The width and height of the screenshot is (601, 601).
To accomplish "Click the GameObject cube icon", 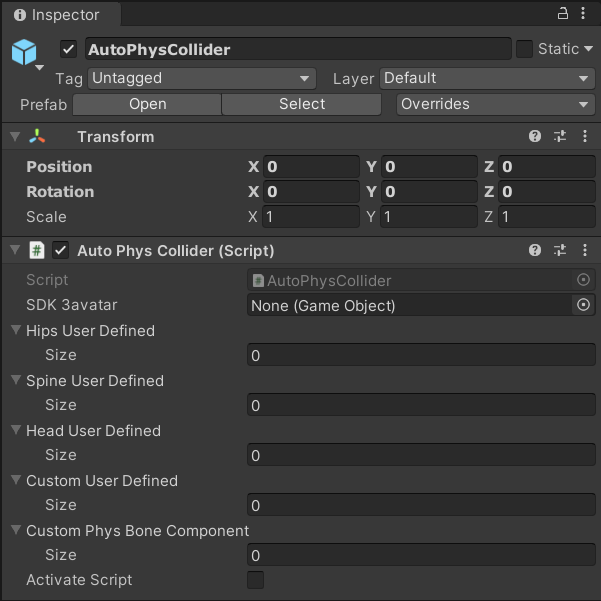I will 24,52.
